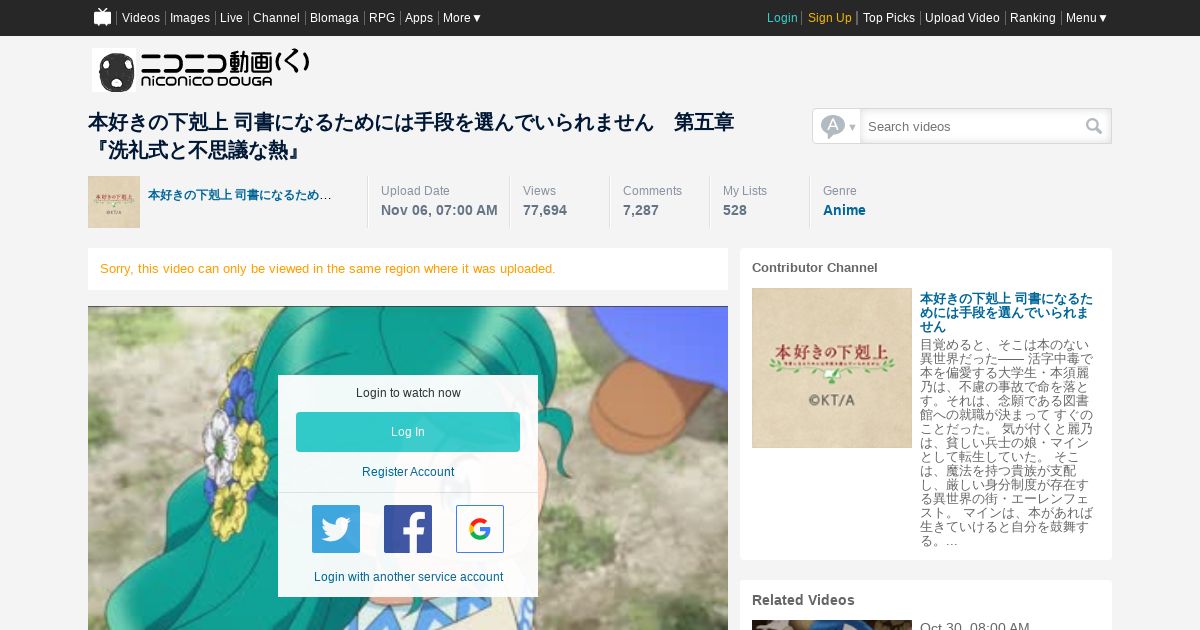
Task: Click the Oct 30, 08:00 AM related video date
Action: click(x=975, y=626)
